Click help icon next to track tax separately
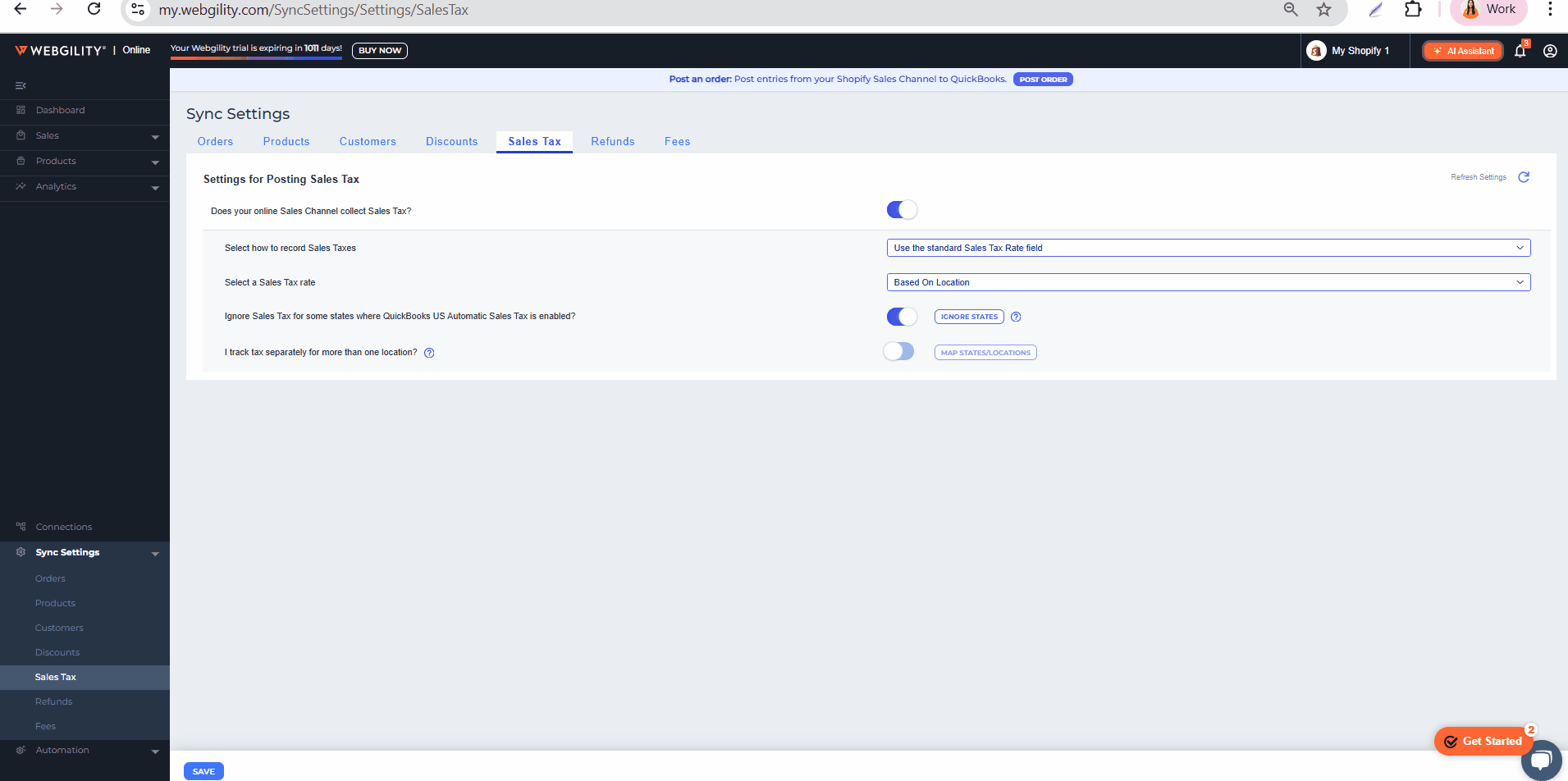 429,353
